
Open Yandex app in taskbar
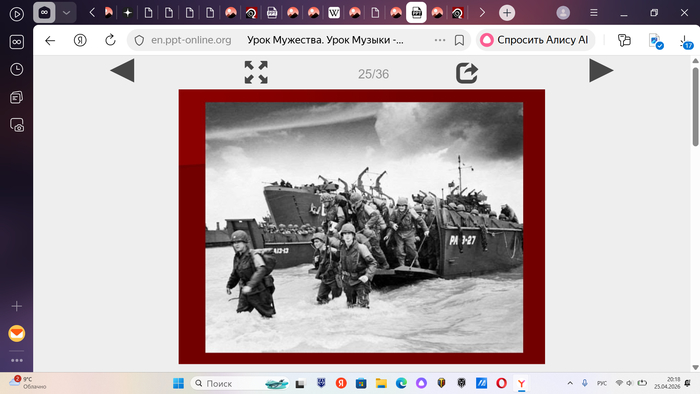point(341,383)
